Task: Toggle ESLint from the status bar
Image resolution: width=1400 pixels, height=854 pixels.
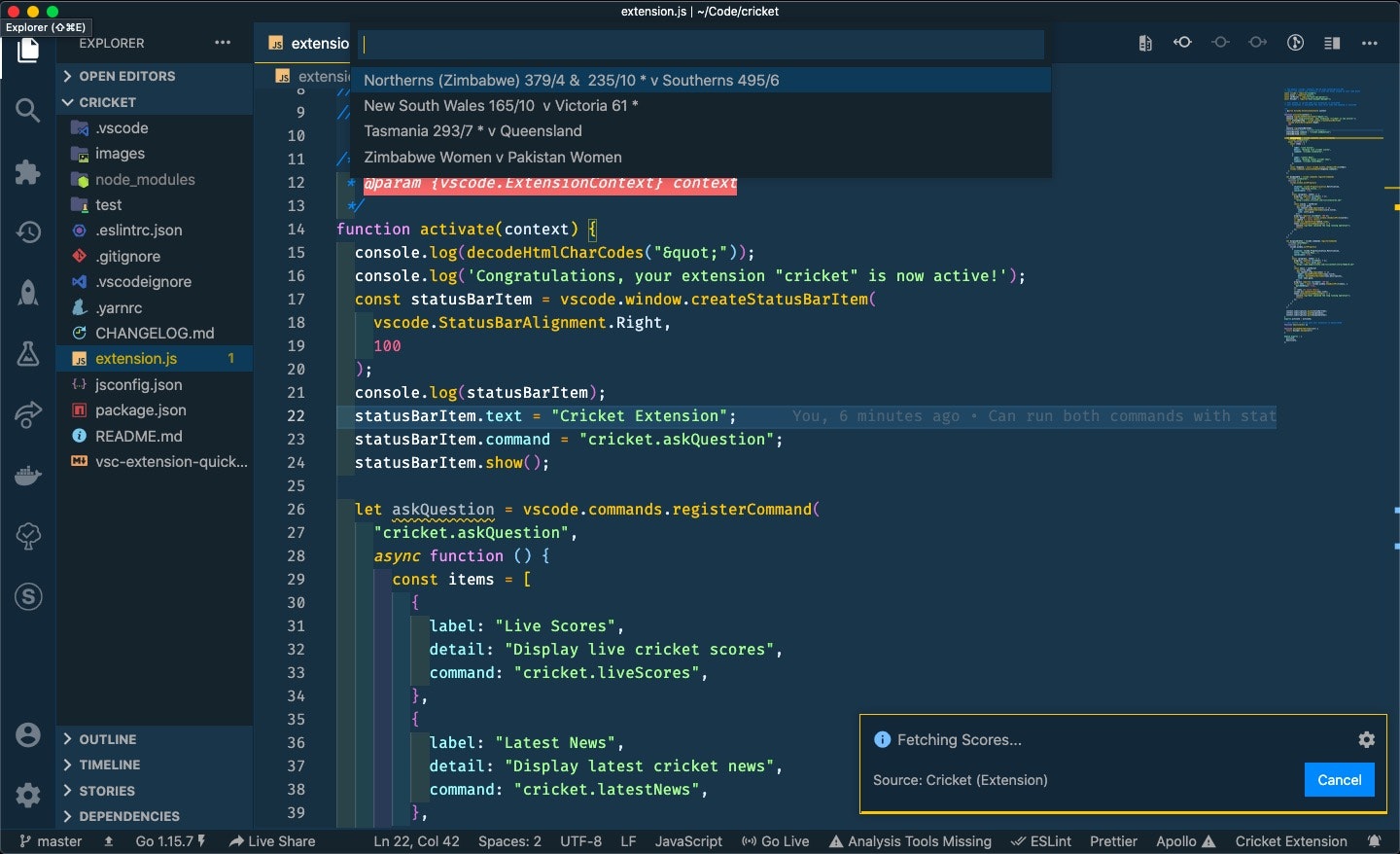Action: click(1040, 841)
